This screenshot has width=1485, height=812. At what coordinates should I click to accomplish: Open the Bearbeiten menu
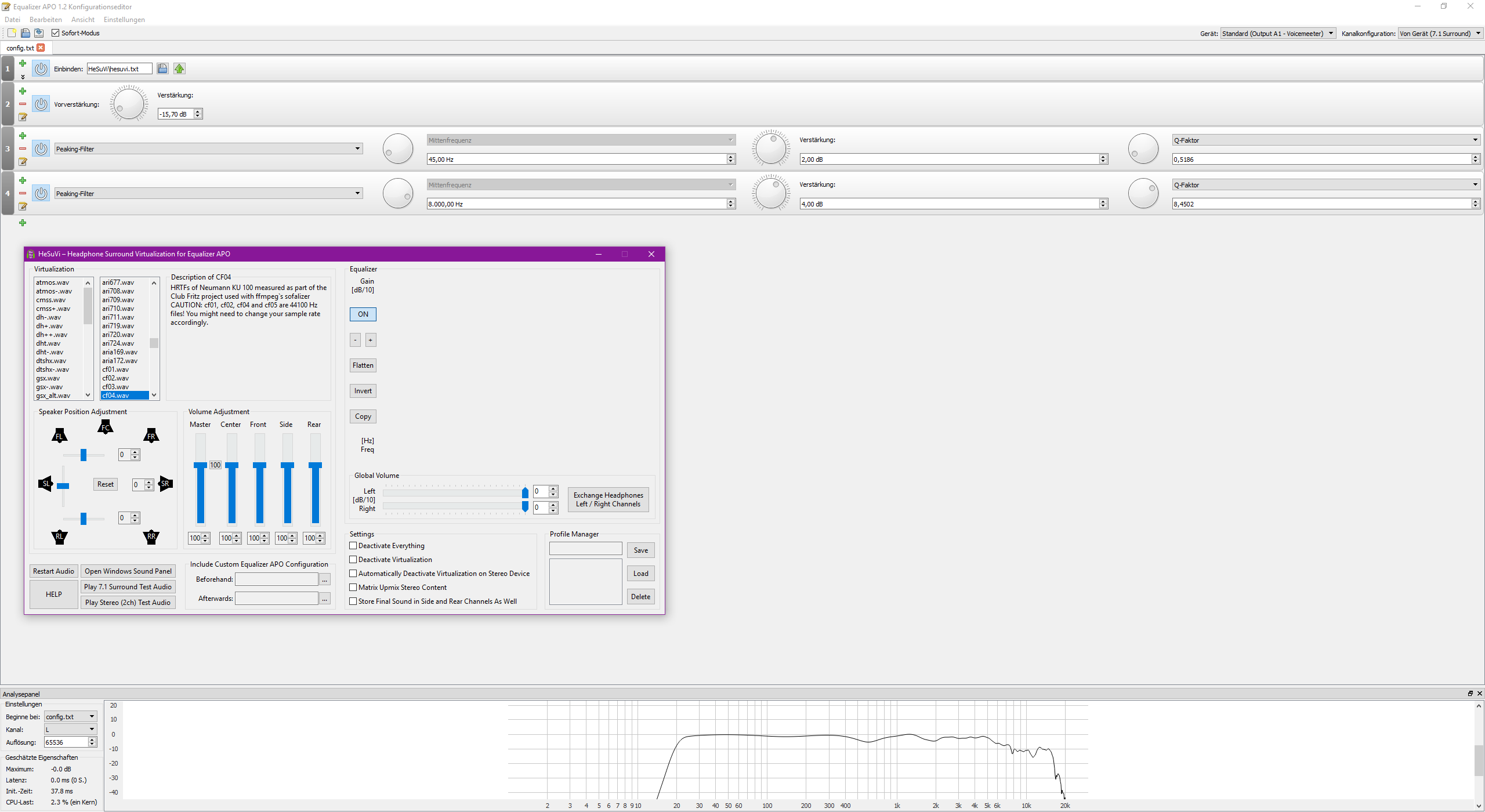click(45, 20)
